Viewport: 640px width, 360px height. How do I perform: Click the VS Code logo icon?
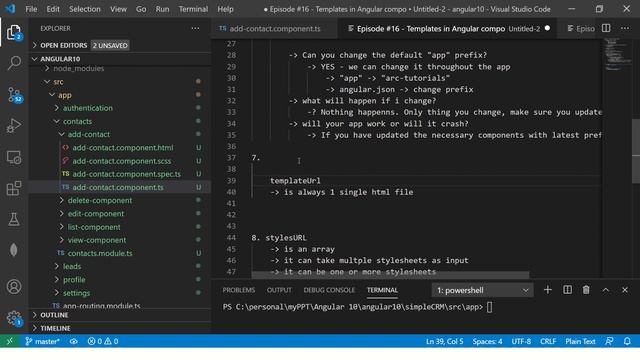point(10,9)
